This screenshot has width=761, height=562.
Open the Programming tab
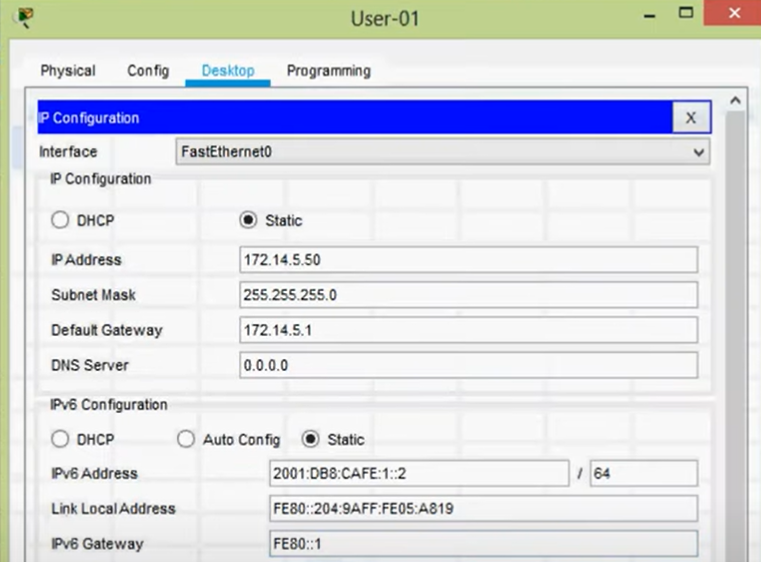pos(329,71)
